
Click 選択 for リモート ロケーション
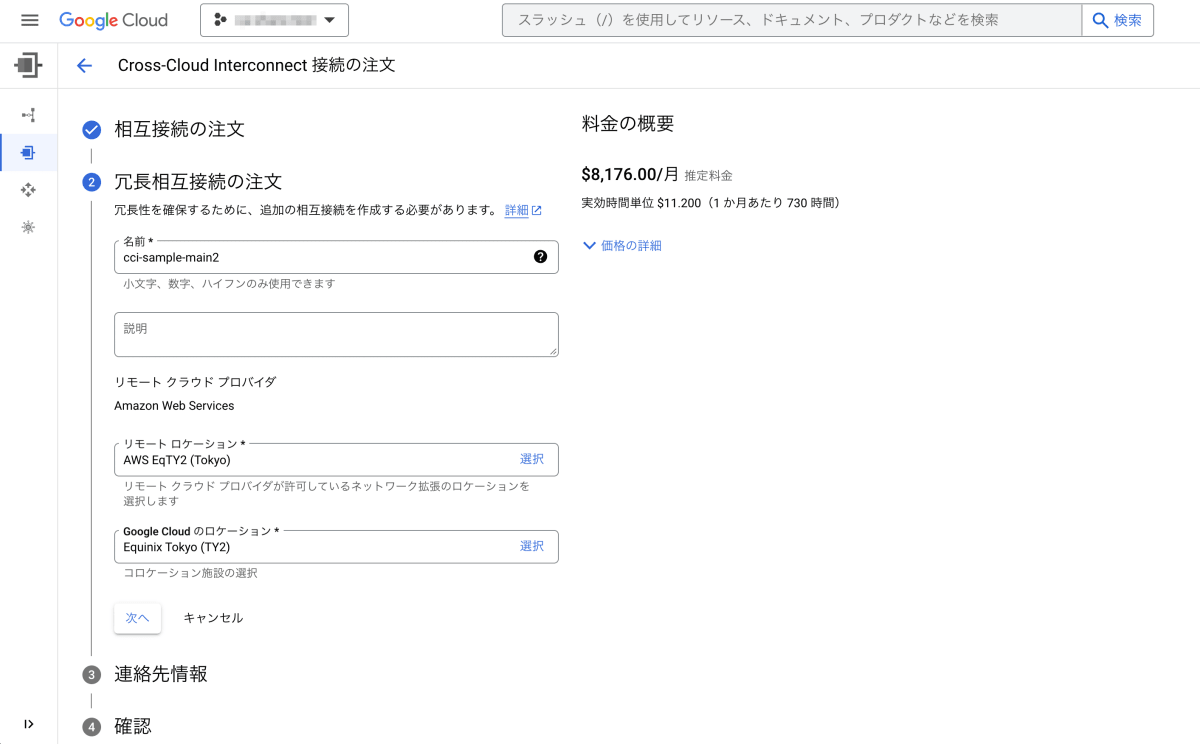pyautogui.click(x=532, y=460)
